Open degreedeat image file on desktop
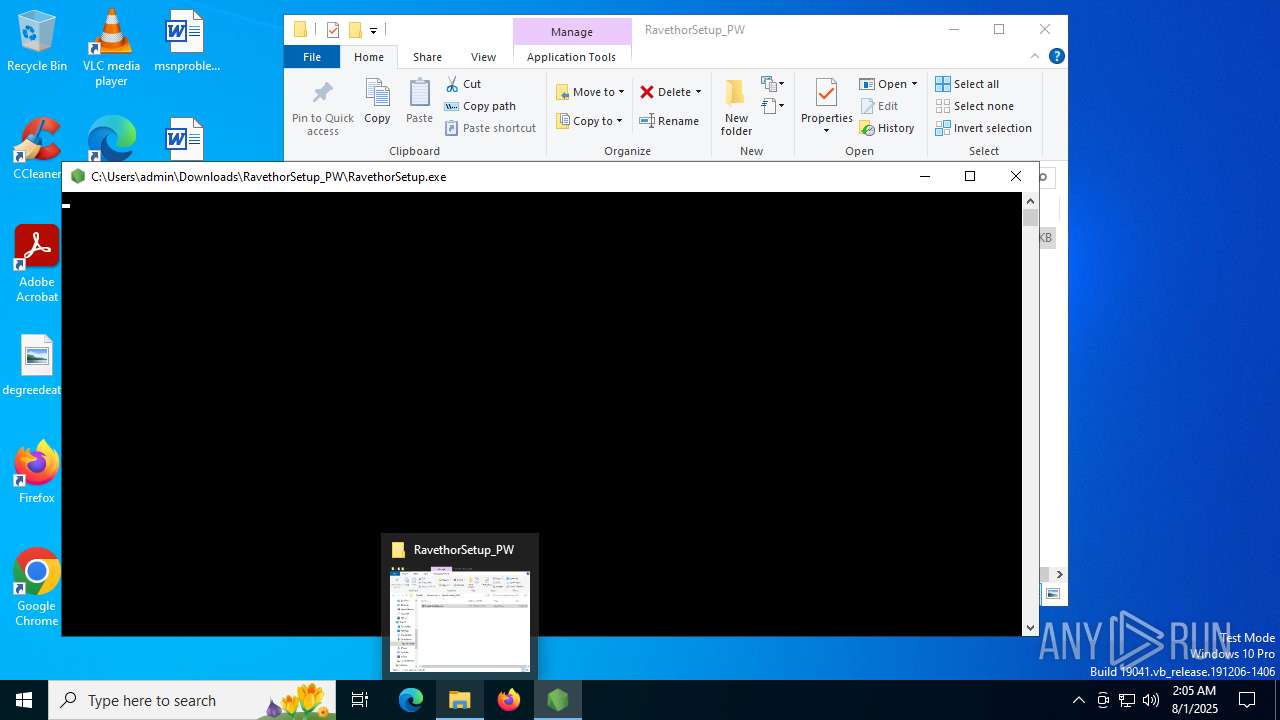 point(34,366)
